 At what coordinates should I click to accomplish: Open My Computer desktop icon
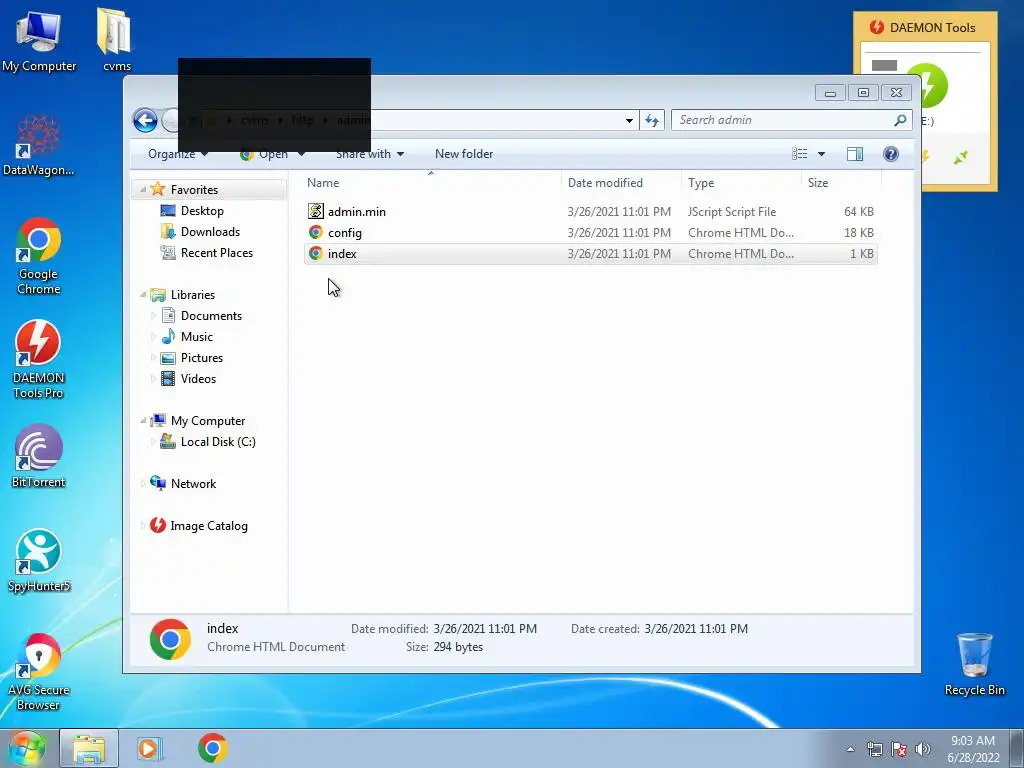[x=39, y=40]
